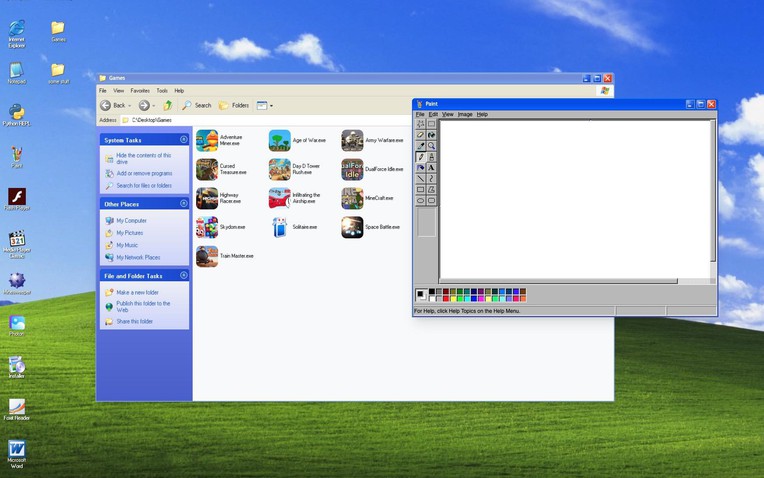The image size is (764, 478).
Task: Select the Airbrush spray tool in Paint
Action: pyautogui.click(x=420, y=168)
